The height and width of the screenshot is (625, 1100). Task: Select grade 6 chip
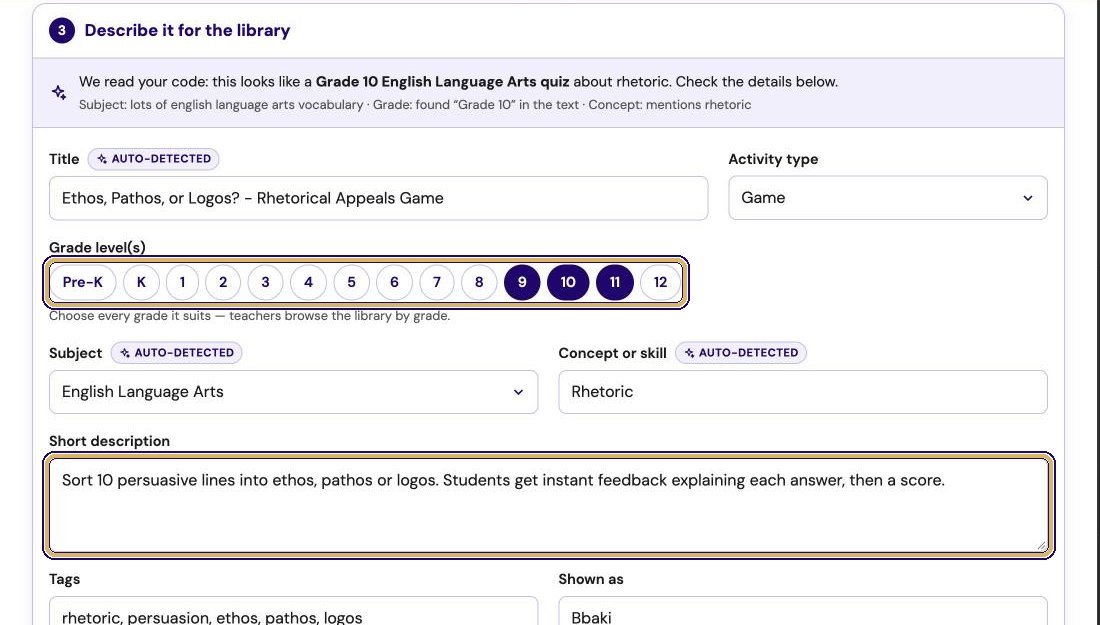point(394,282)
